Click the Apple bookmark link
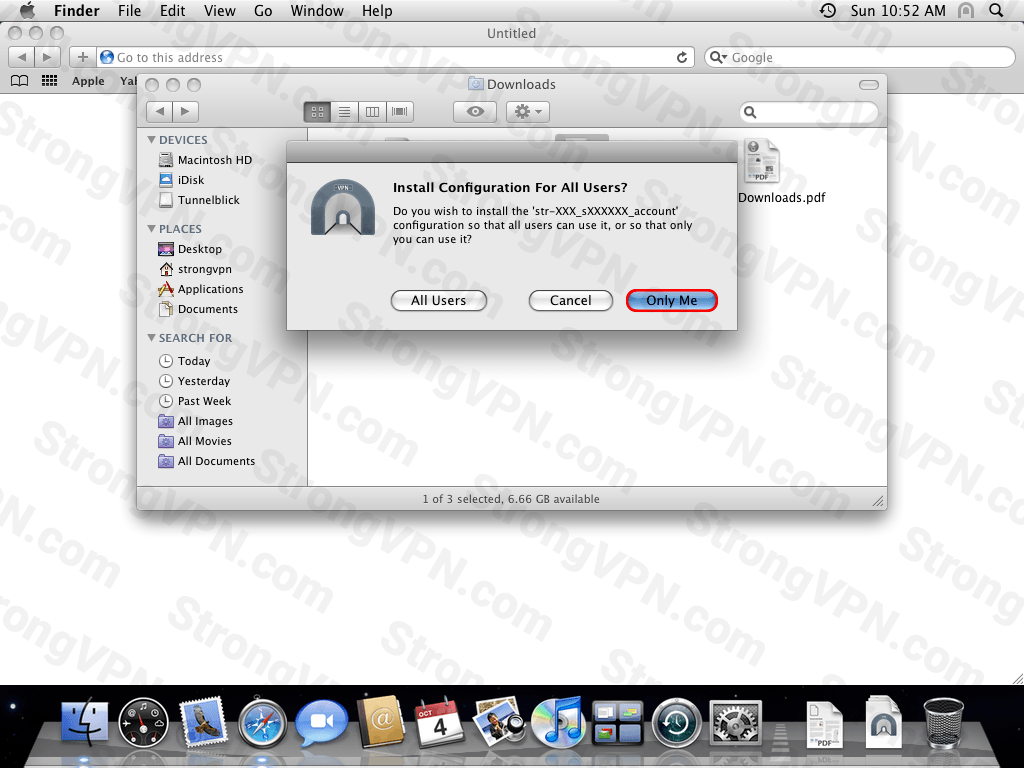This screenshot has width=1024, height=768. 88,81
